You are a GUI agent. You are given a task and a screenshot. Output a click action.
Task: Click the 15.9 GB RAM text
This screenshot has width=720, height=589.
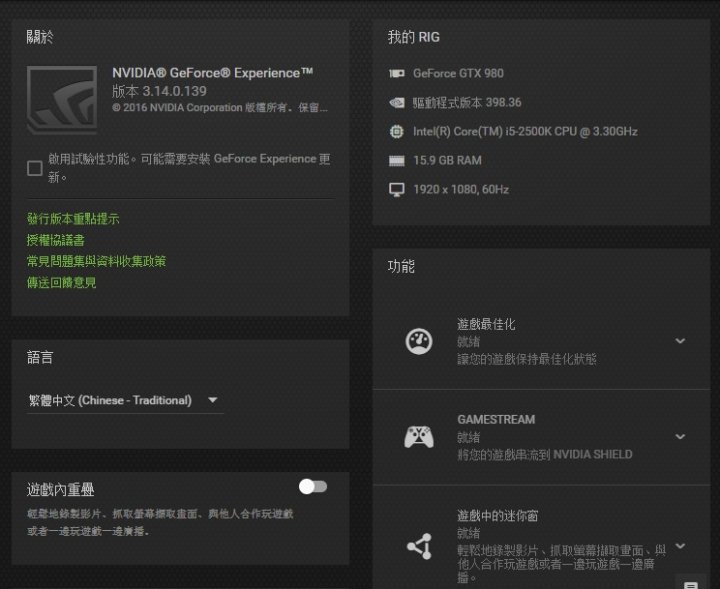[447, 161]
